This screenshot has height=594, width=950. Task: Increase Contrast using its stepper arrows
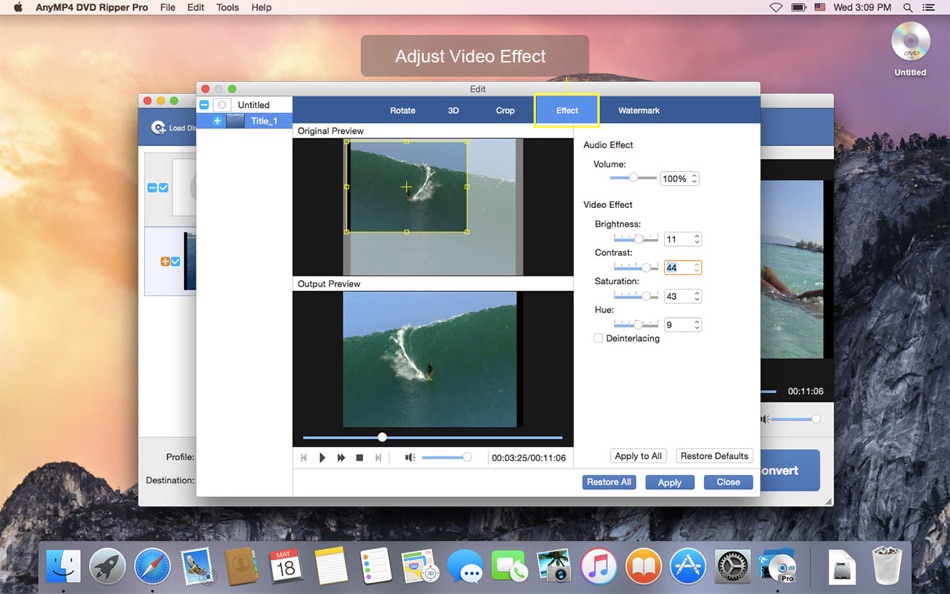pos(695,264)
